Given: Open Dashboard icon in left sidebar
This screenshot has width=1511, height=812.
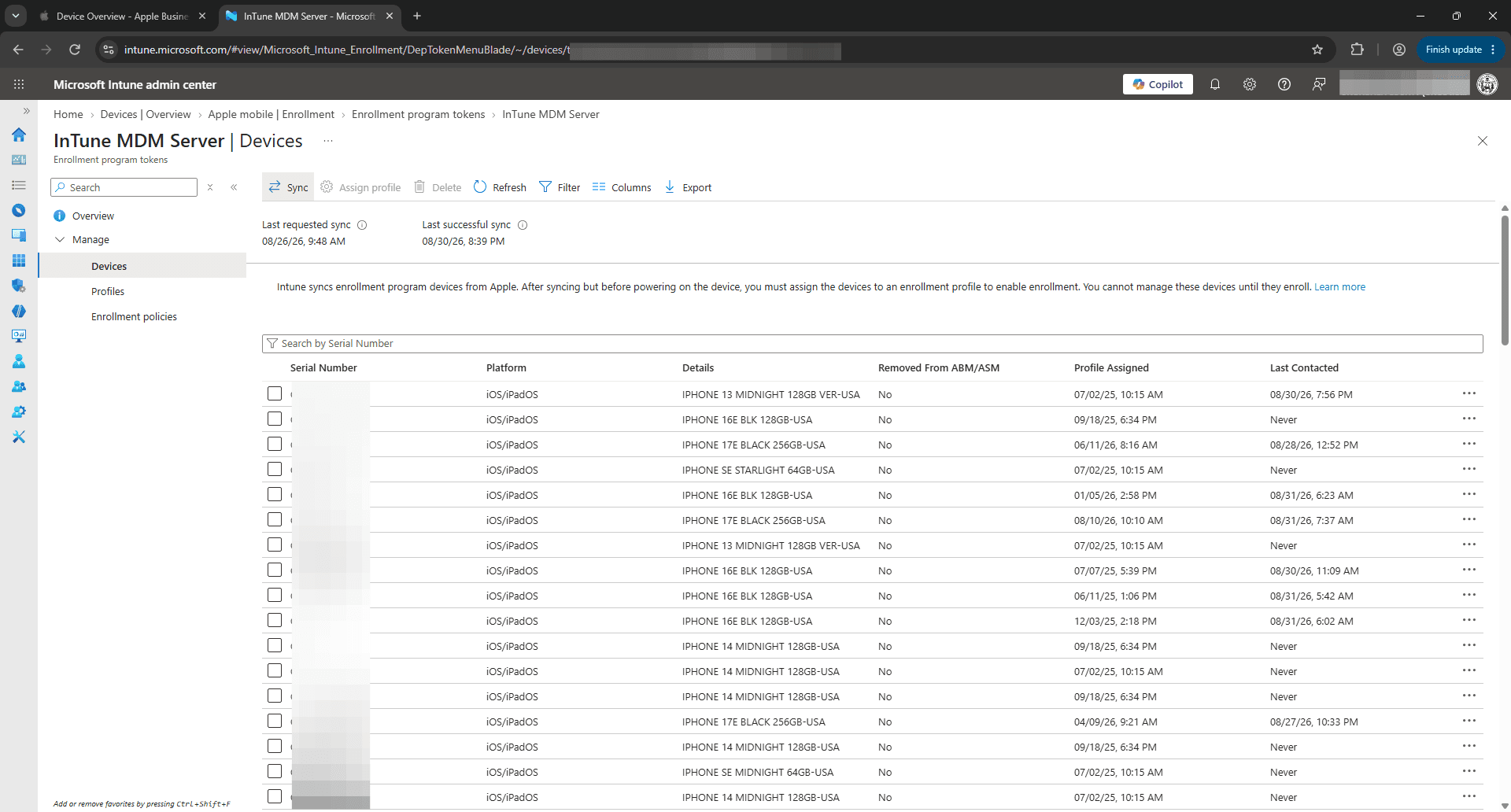Looking at the screenshot, I should [x=19, y=160].
